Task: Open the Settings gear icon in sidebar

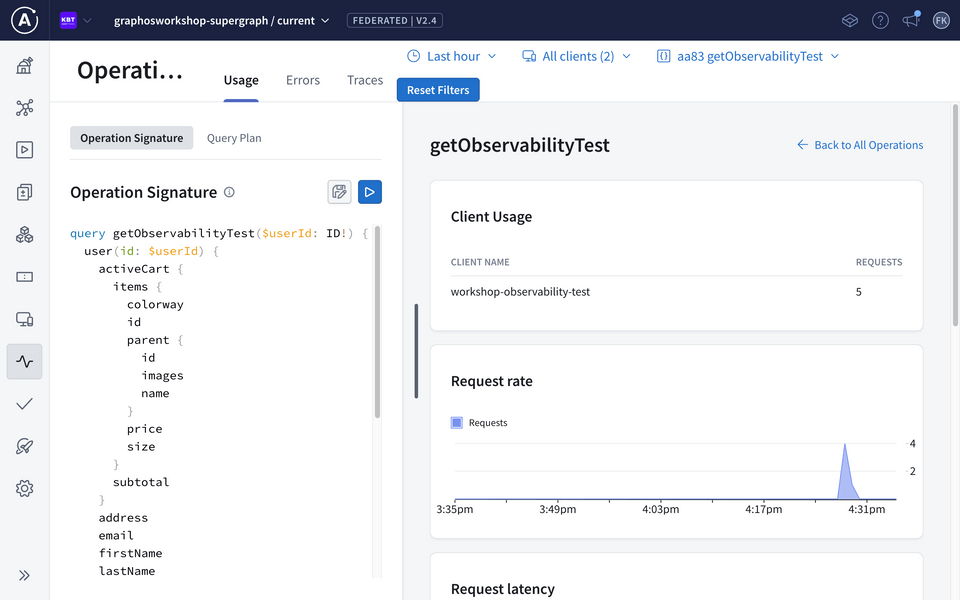Action: (x=24, y=489)
